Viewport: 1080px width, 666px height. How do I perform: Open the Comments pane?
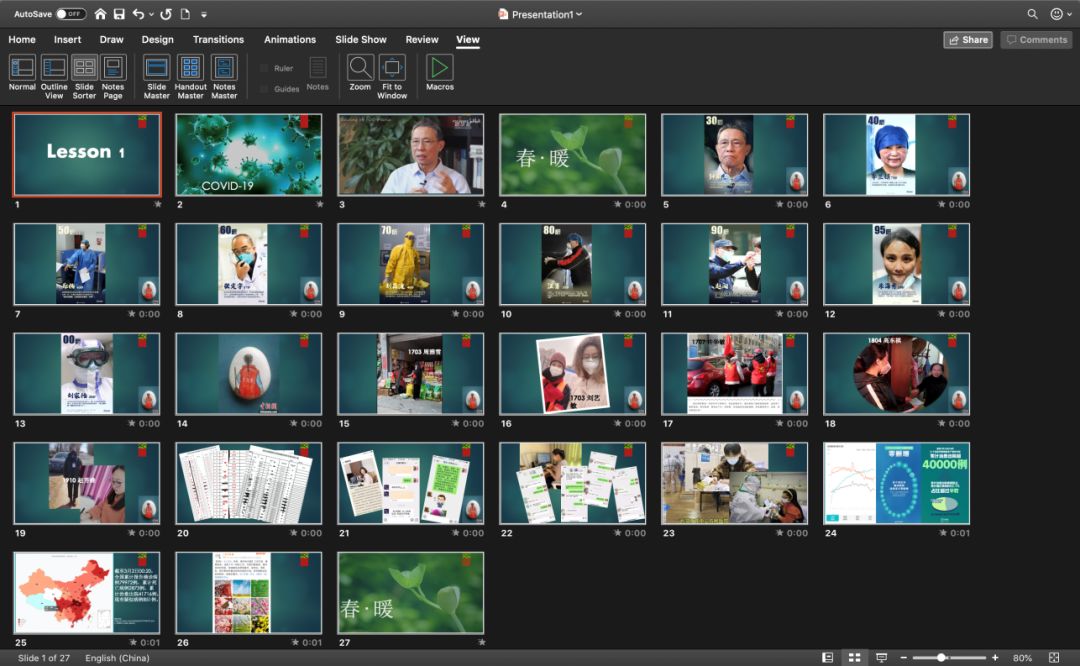(x=1037, y=40)
